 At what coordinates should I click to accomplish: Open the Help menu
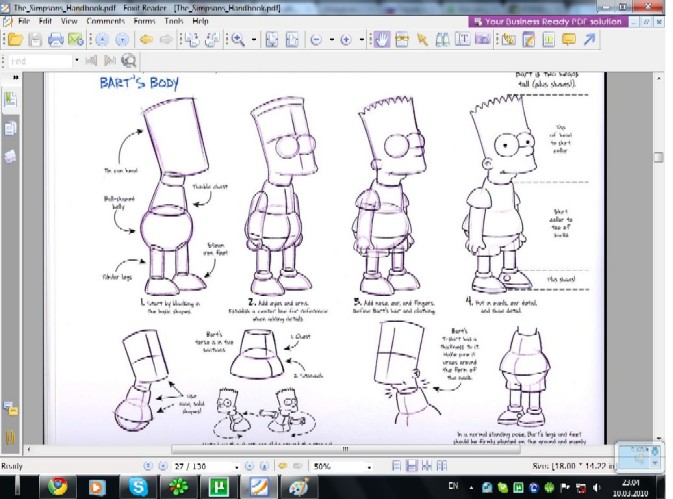point(200,21)
